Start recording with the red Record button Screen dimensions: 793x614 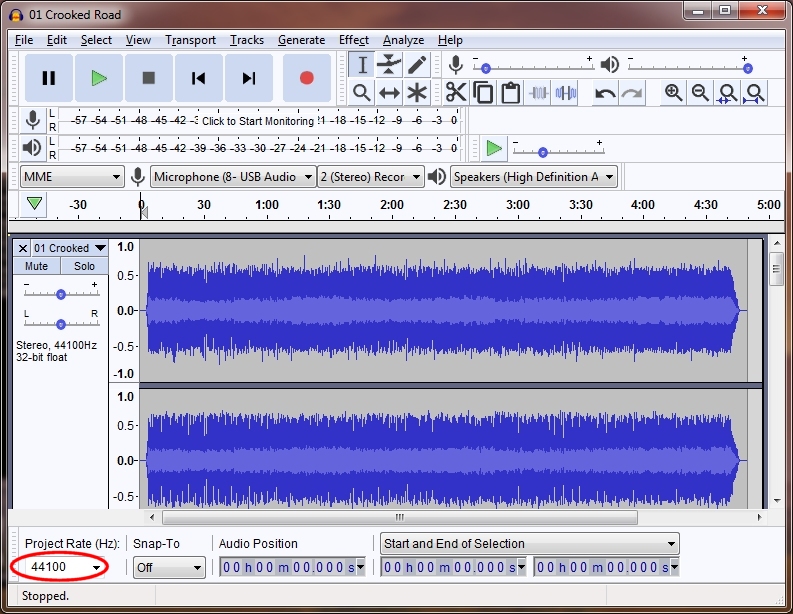point(306,78)
